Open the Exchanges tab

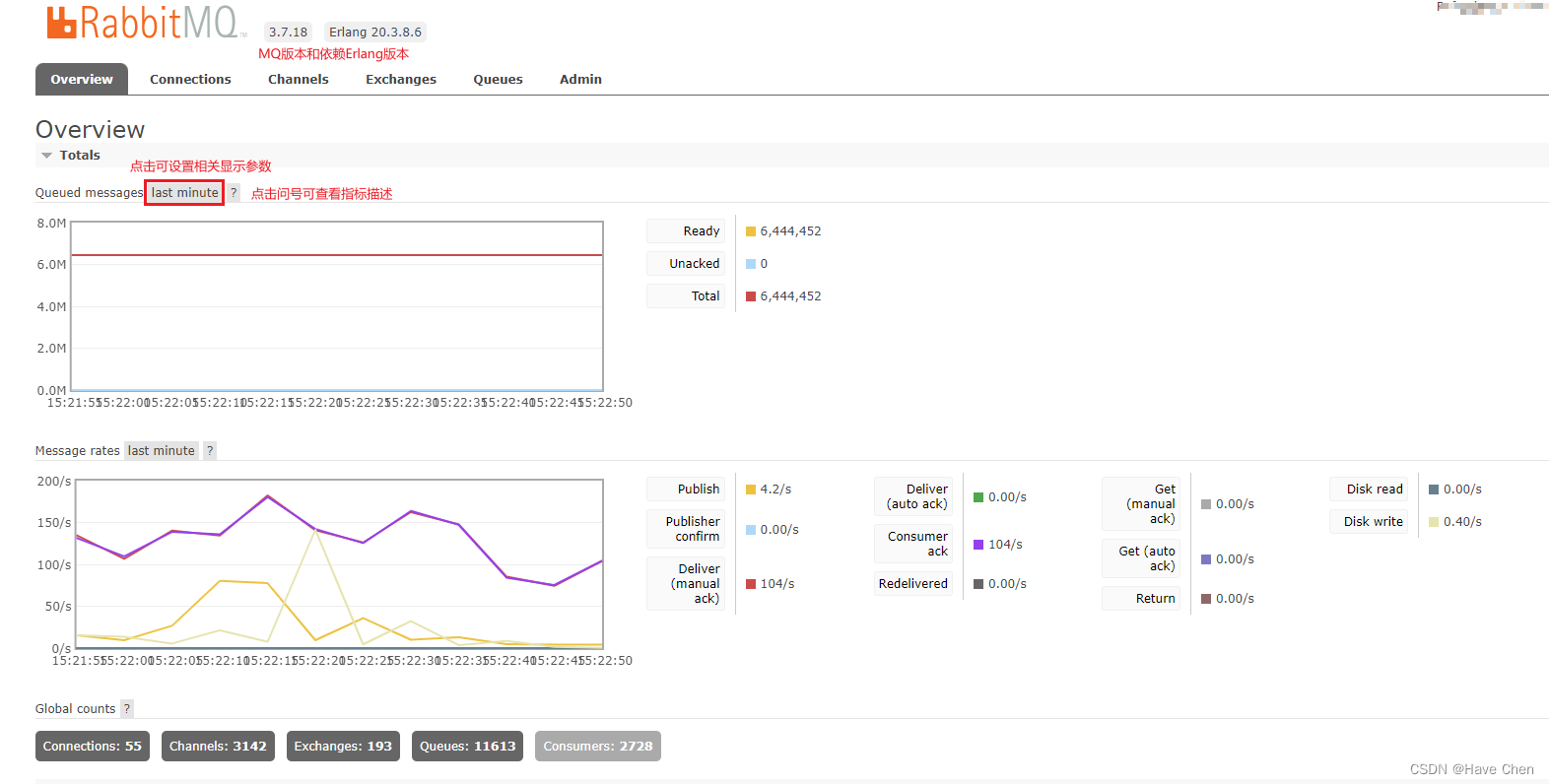point(401,79)
